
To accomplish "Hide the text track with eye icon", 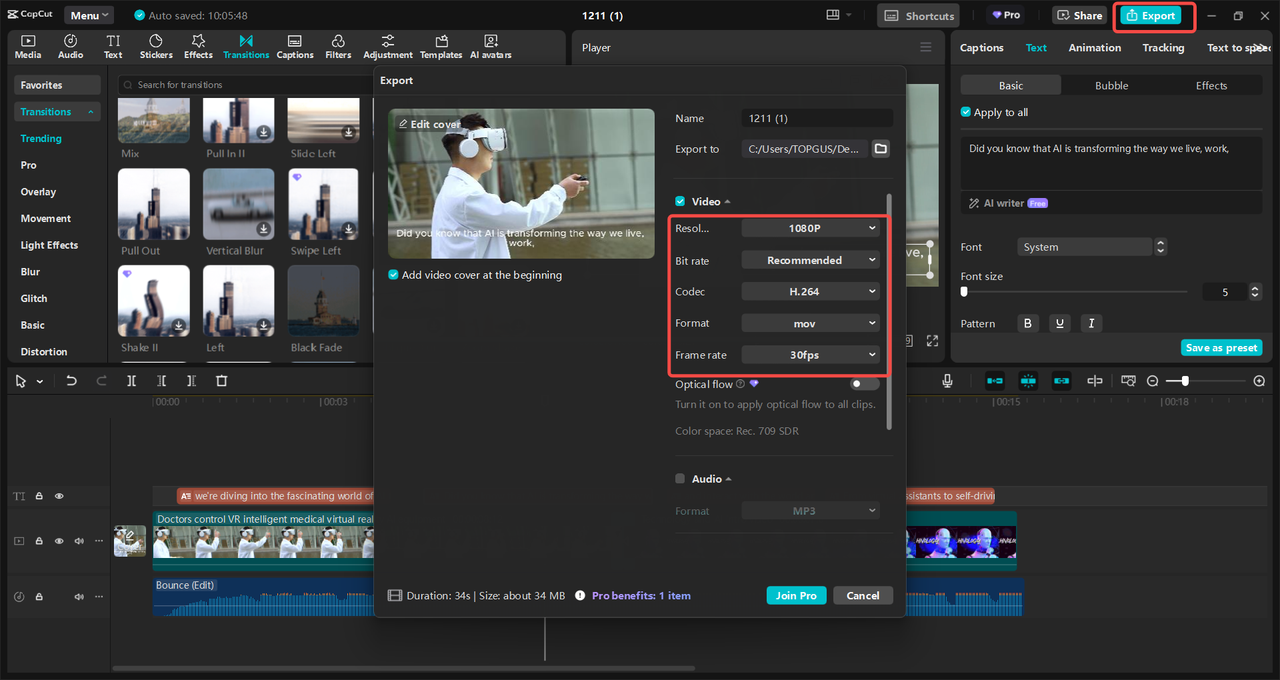I will [x=59, y=496].
